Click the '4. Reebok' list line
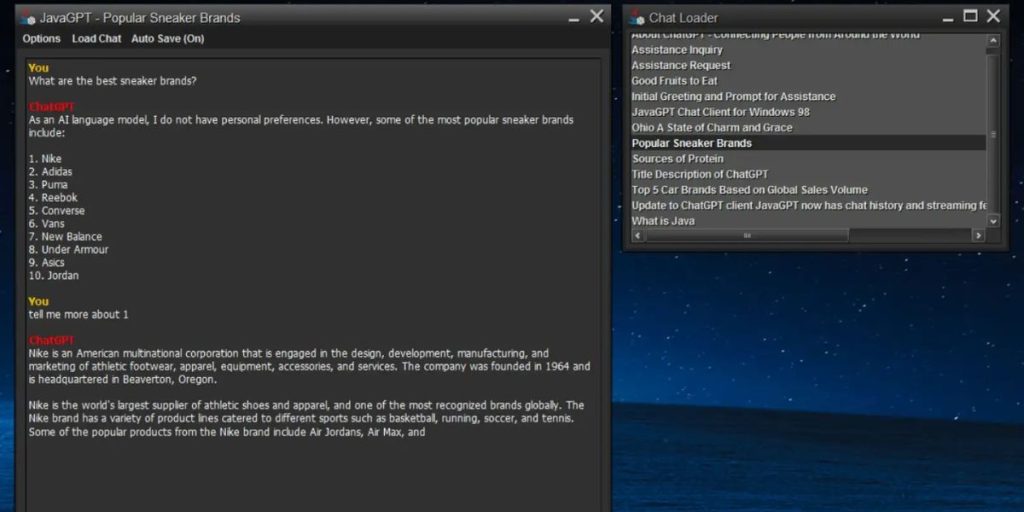 pos(53,197)
